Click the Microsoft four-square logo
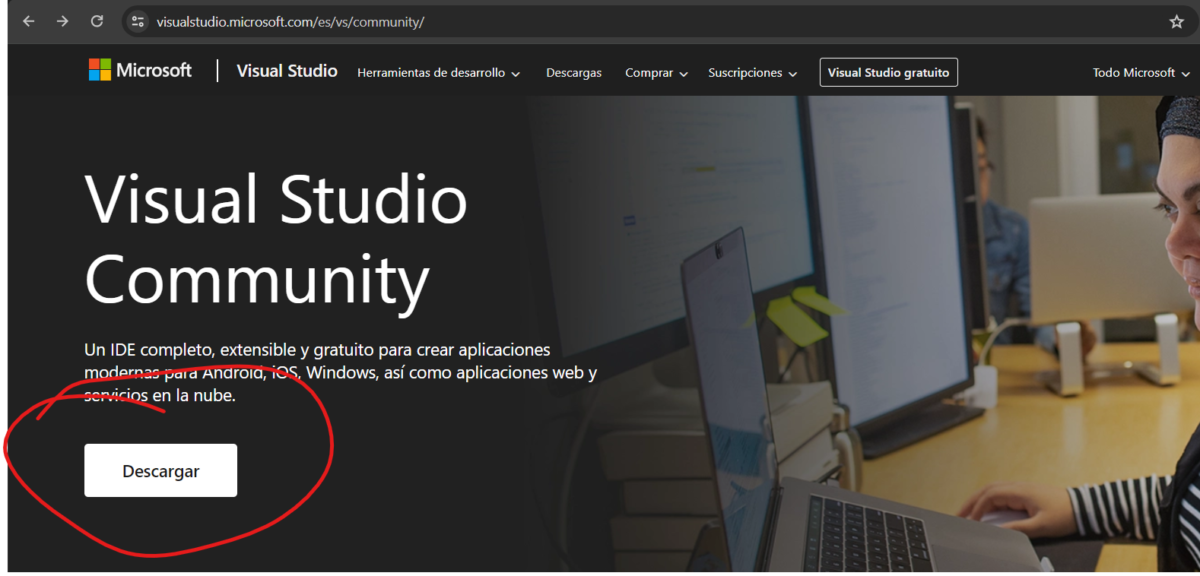Viewport: 1200px width, 576px height. [100, 70]
